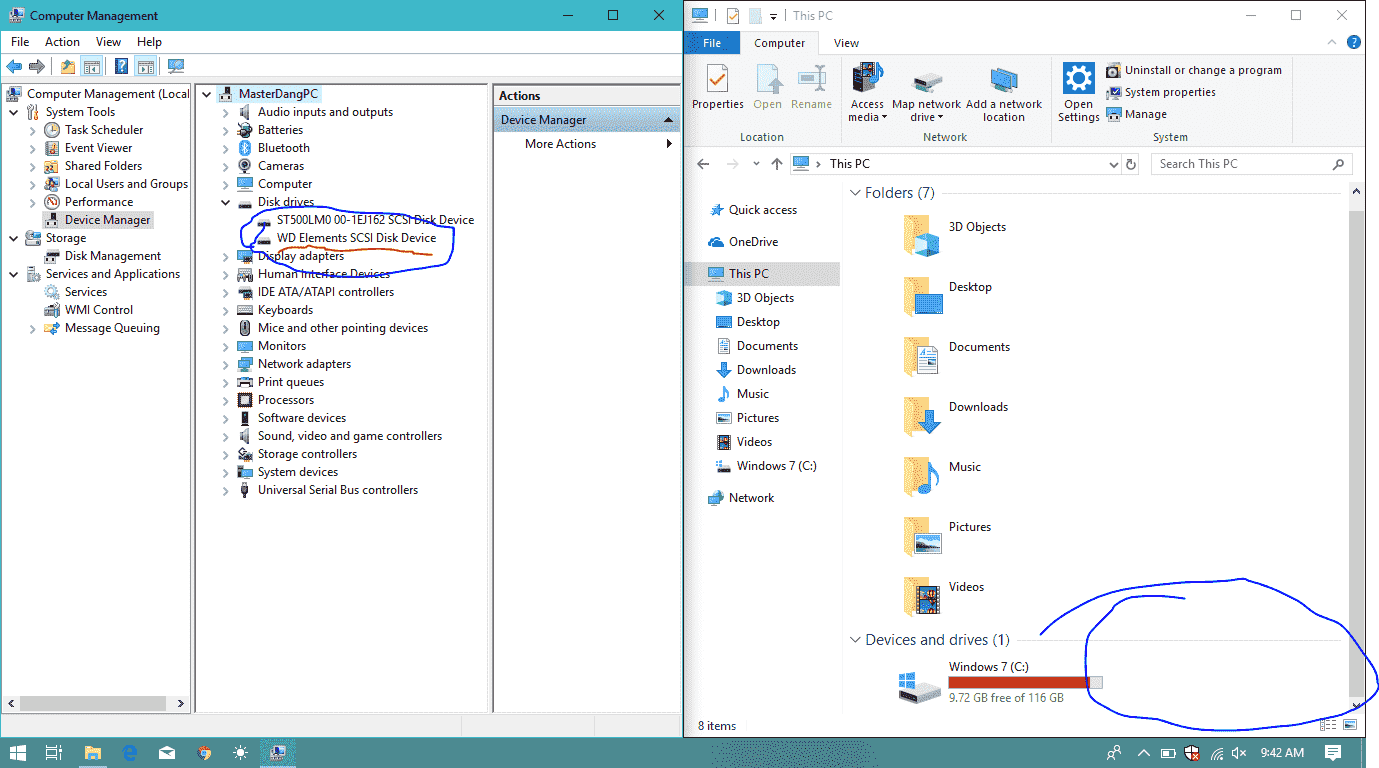Click Map network drive ribbon icon
Viewport: 1379px width, 768px height.
point(927,81)
